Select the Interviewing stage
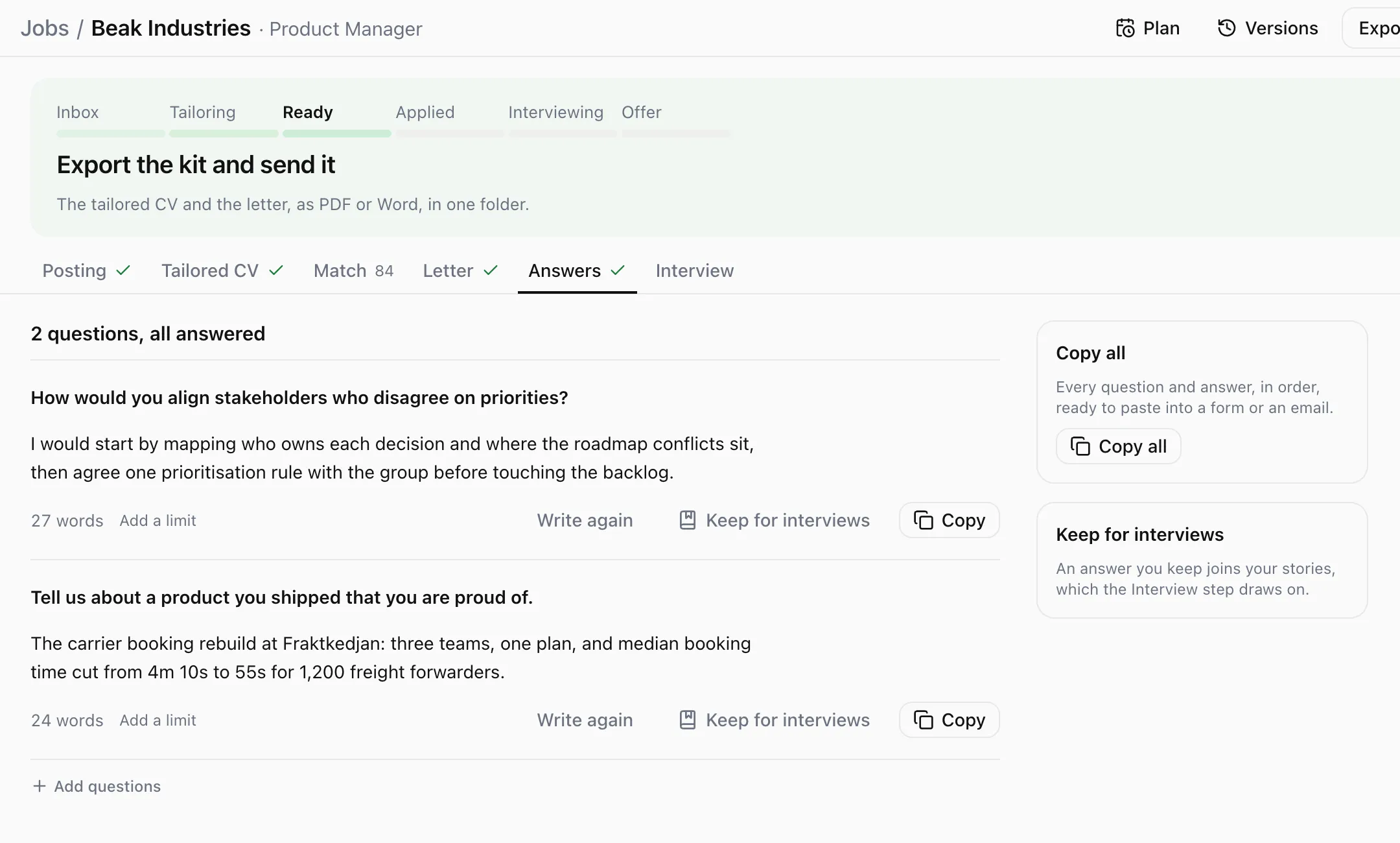Image resolution: width=1400 pixels, height=843 pixels. click(555, 112)
